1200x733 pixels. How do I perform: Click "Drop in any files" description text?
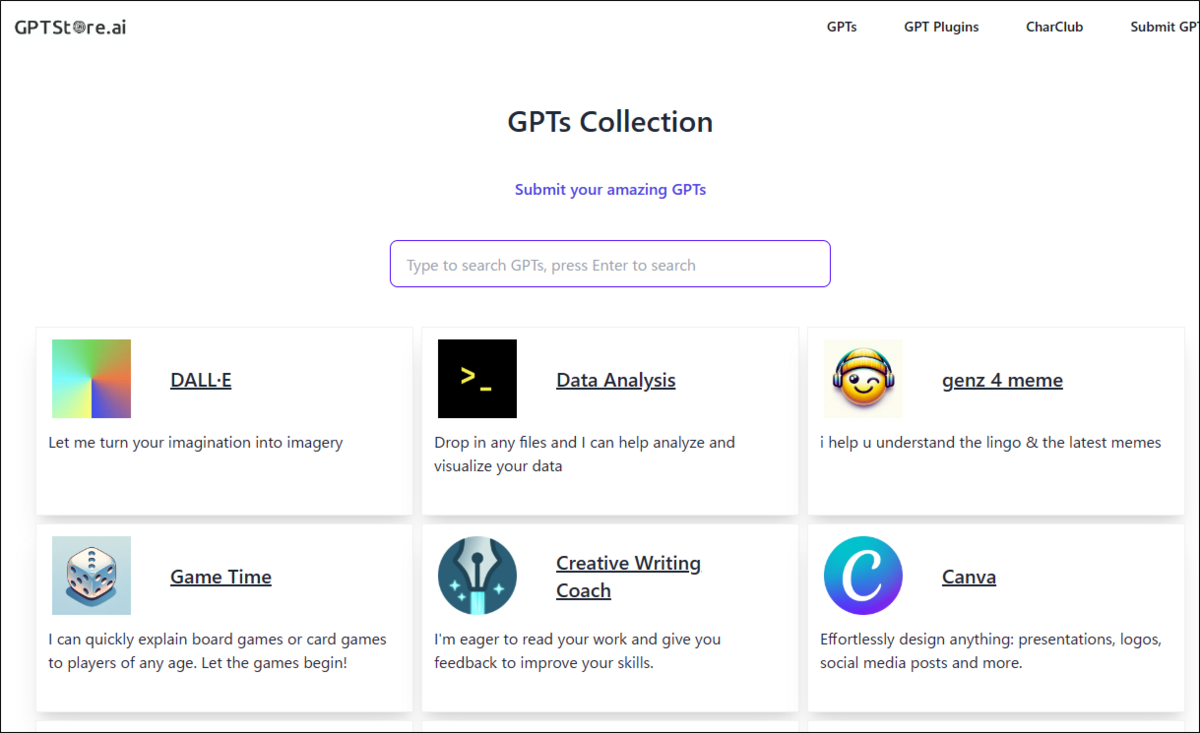tap(584, 454)
